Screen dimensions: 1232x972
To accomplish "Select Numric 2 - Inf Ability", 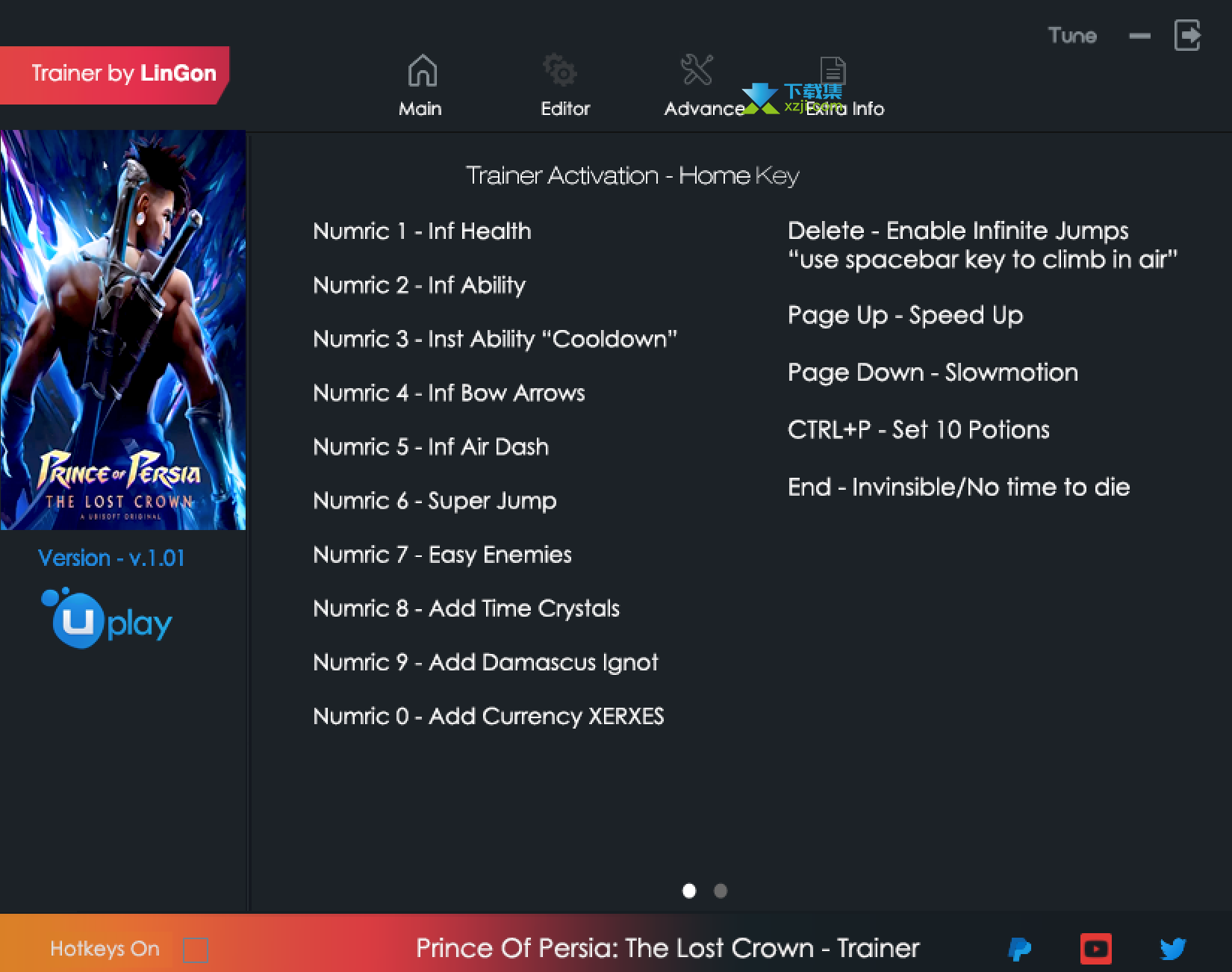I will point(420,285).
